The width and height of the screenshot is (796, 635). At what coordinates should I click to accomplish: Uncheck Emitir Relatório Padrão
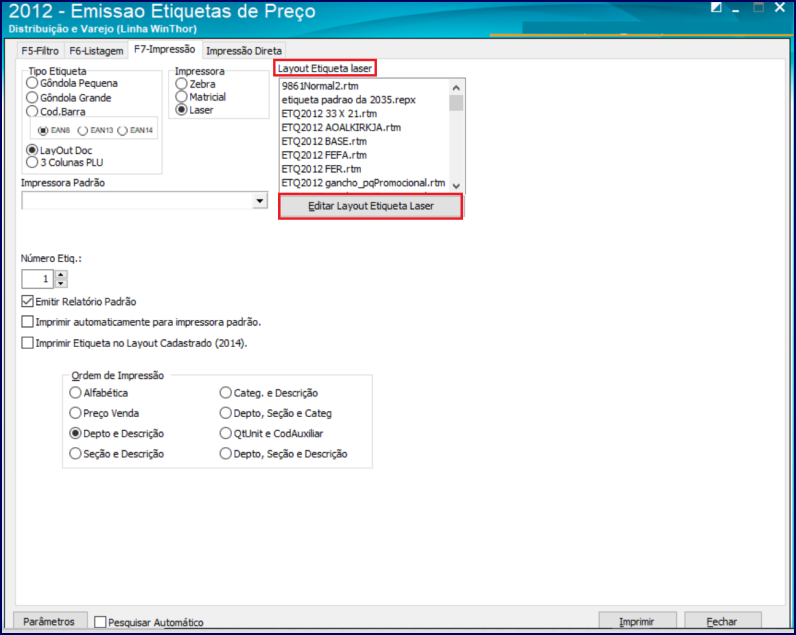[27, 302]
